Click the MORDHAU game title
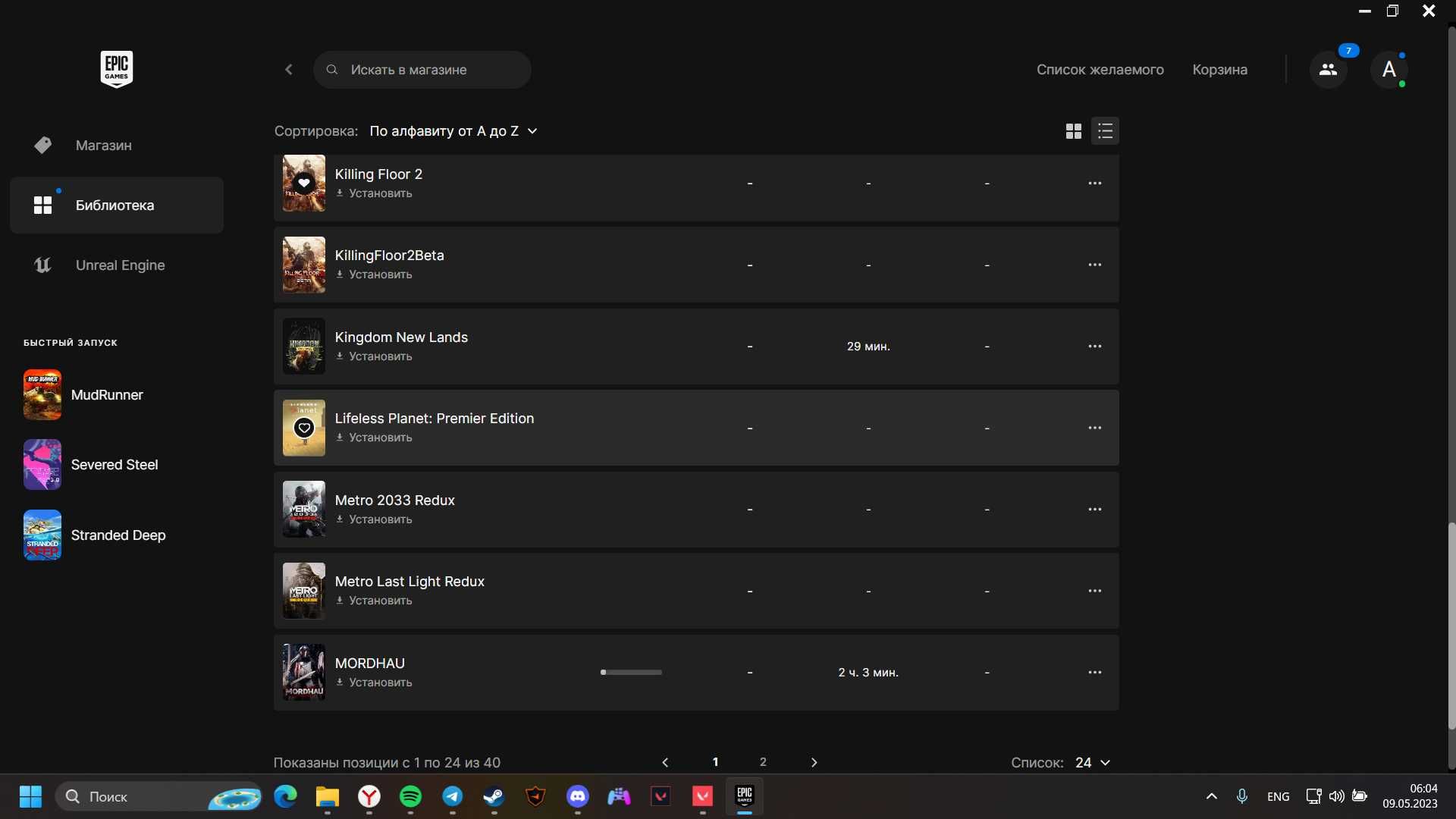The image size is (1456, 819). (370, 663)
